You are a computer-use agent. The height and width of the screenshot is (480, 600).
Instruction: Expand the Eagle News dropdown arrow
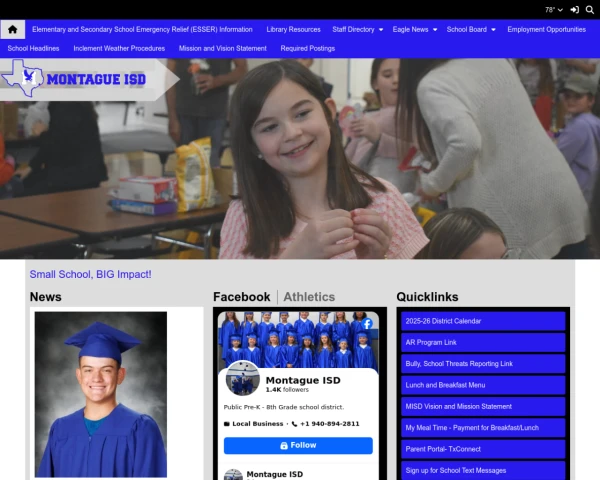(x=435, y=29)
